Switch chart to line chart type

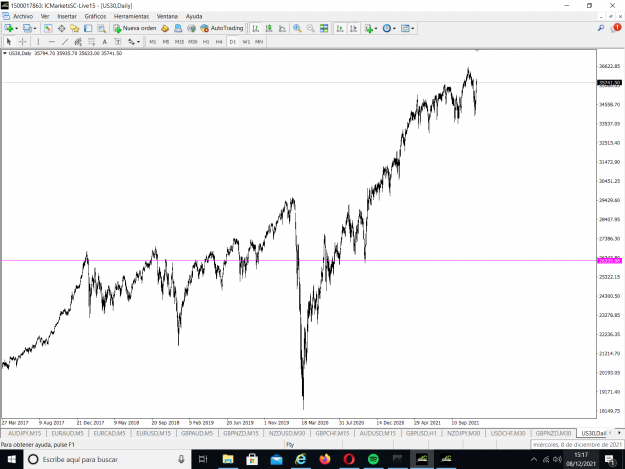tap(282, 28)
